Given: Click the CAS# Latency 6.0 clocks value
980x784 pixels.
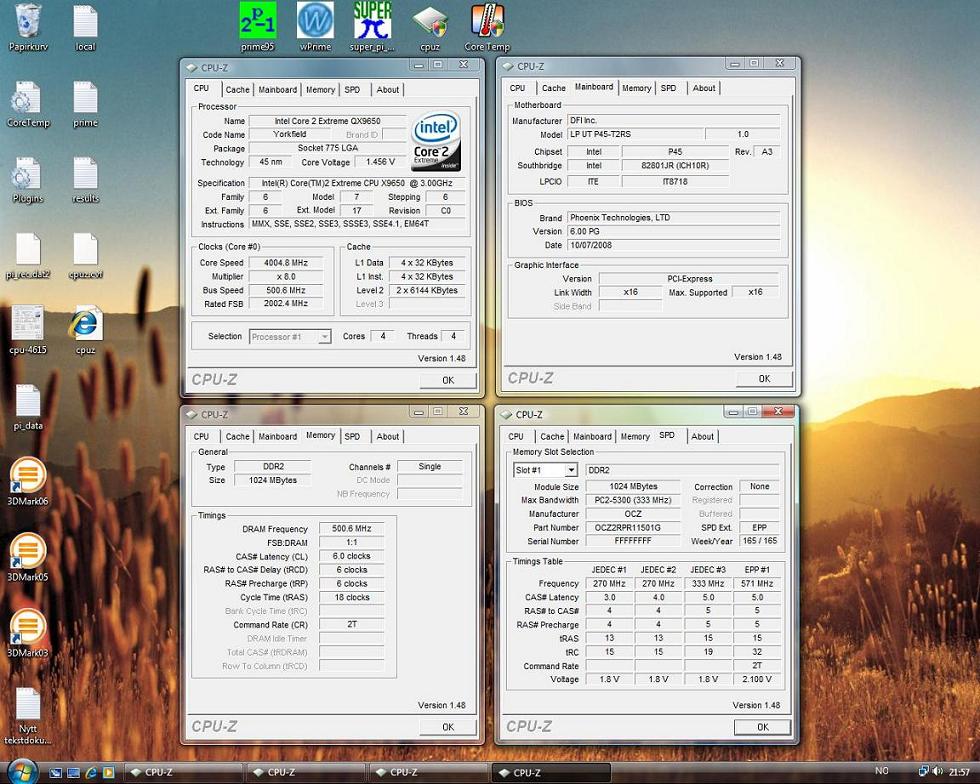Looking at the screenshot, I should [x=351, y=556].
